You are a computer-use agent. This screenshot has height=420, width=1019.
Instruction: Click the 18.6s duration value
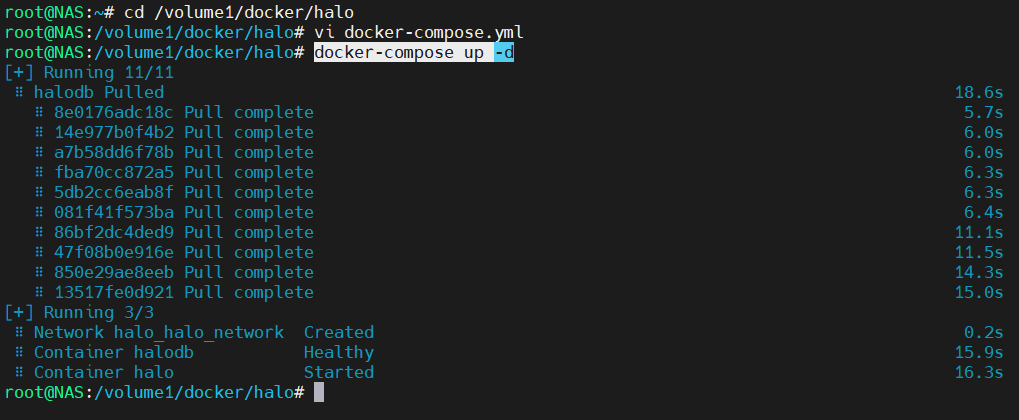(x=978, y=92)
